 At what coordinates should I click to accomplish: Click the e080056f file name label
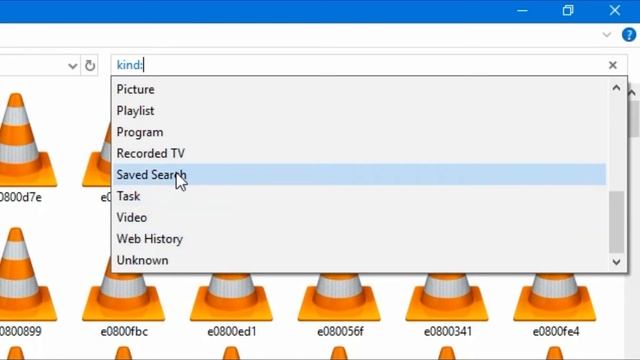tap(340, 331)
